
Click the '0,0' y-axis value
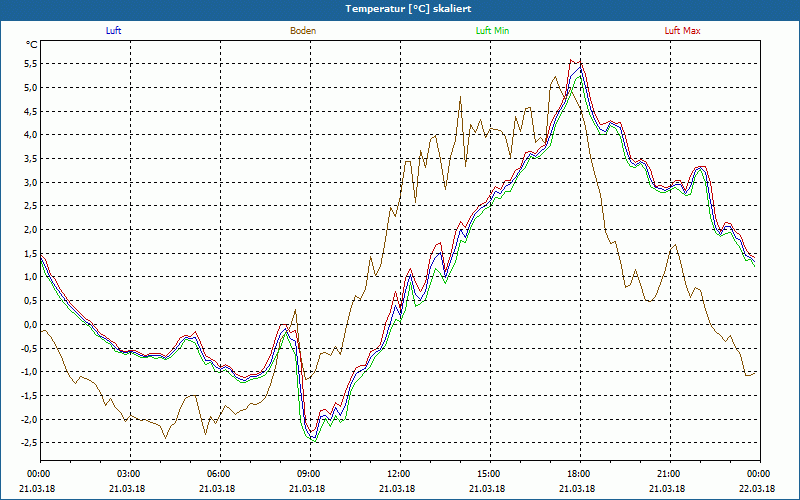point(31,324)
